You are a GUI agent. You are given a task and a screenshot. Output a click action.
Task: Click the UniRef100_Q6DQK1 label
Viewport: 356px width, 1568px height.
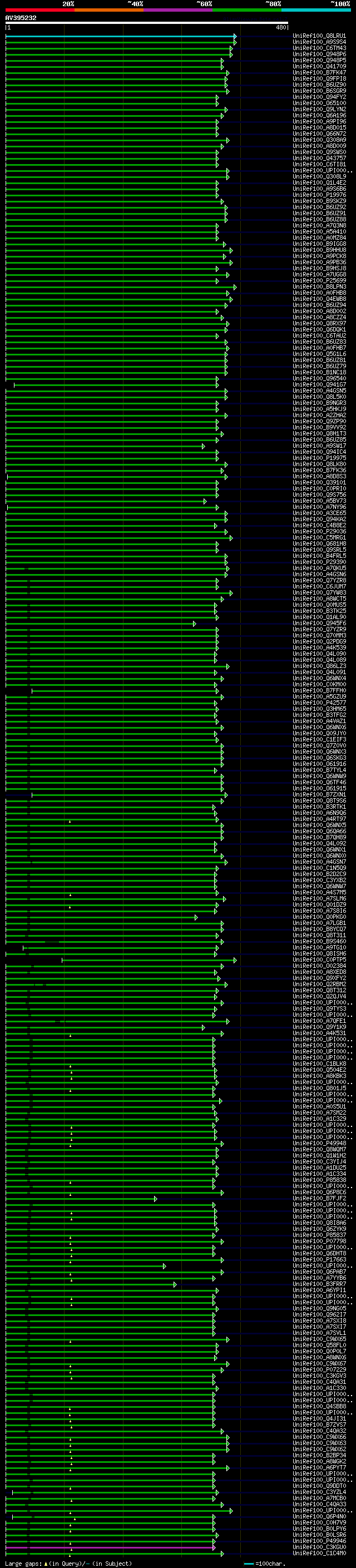coord(319,329)
